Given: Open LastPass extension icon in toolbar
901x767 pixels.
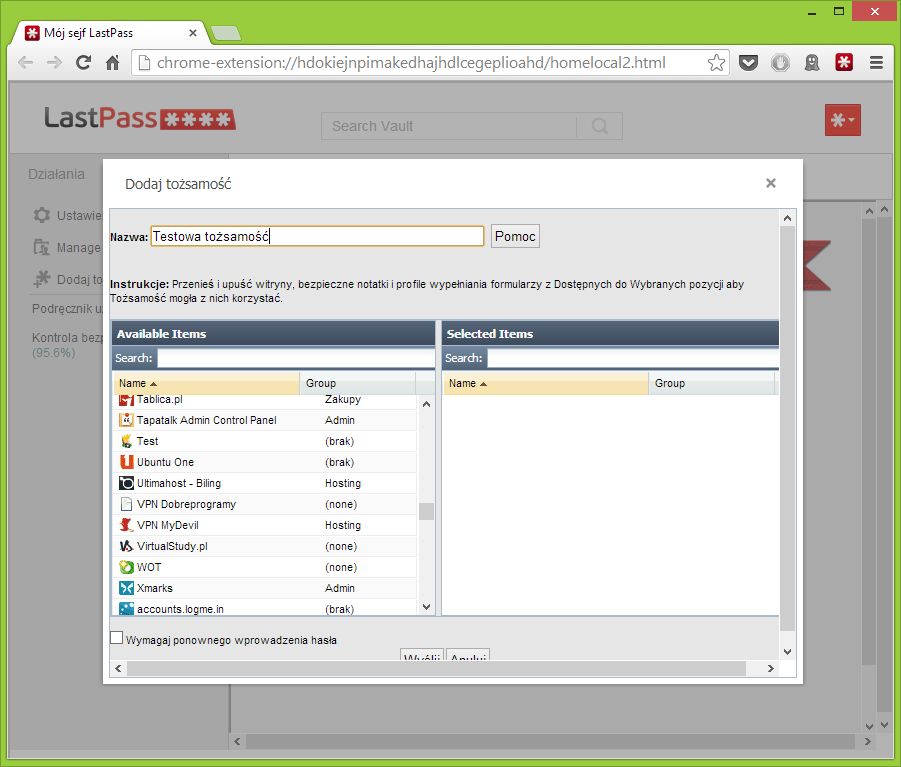Looking at the screenshot, I should tap(844, 63).
